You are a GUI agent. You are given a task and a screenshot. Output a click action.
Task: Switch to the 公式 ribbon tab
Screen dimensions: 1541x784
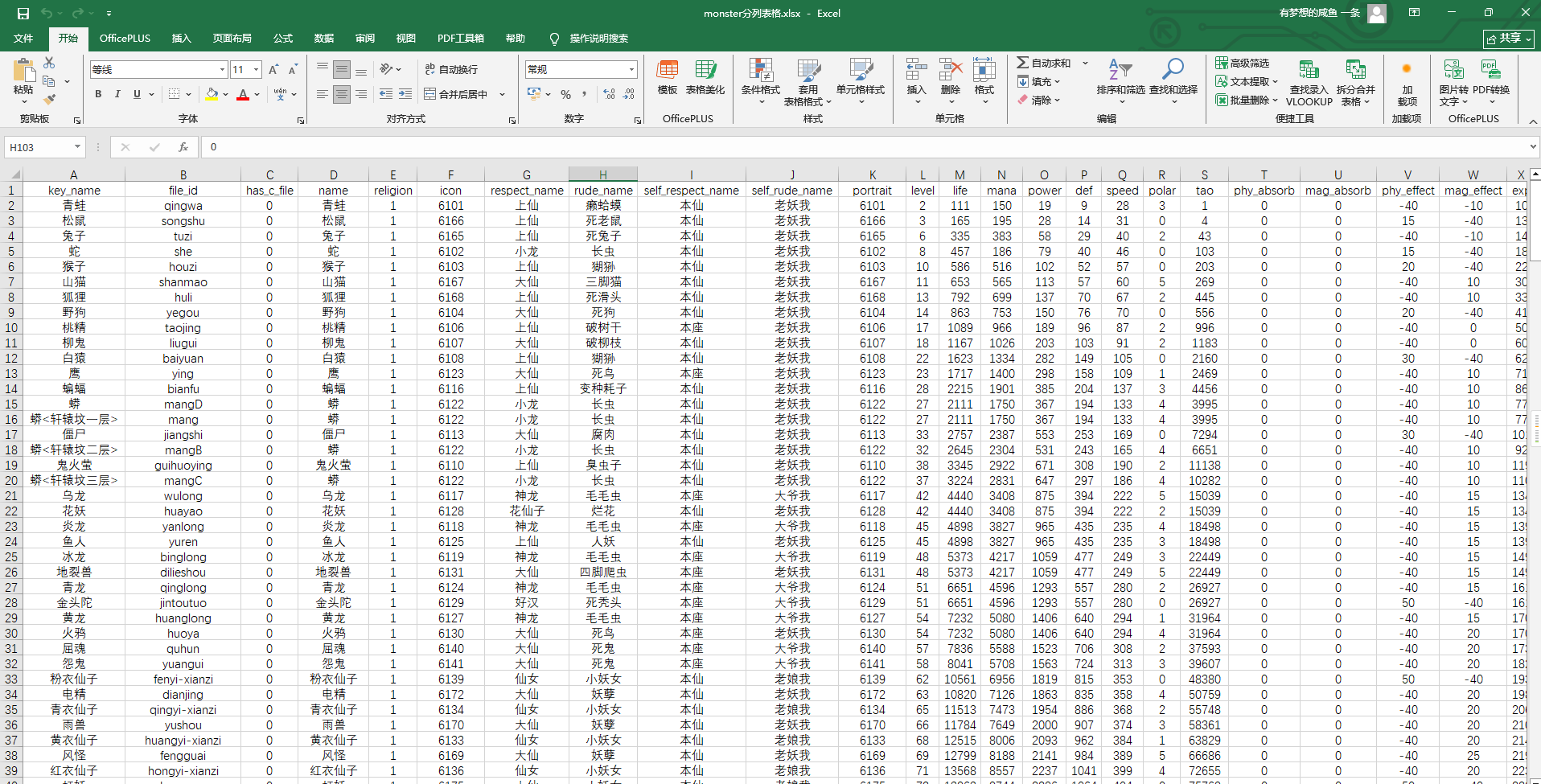[283, 38]
